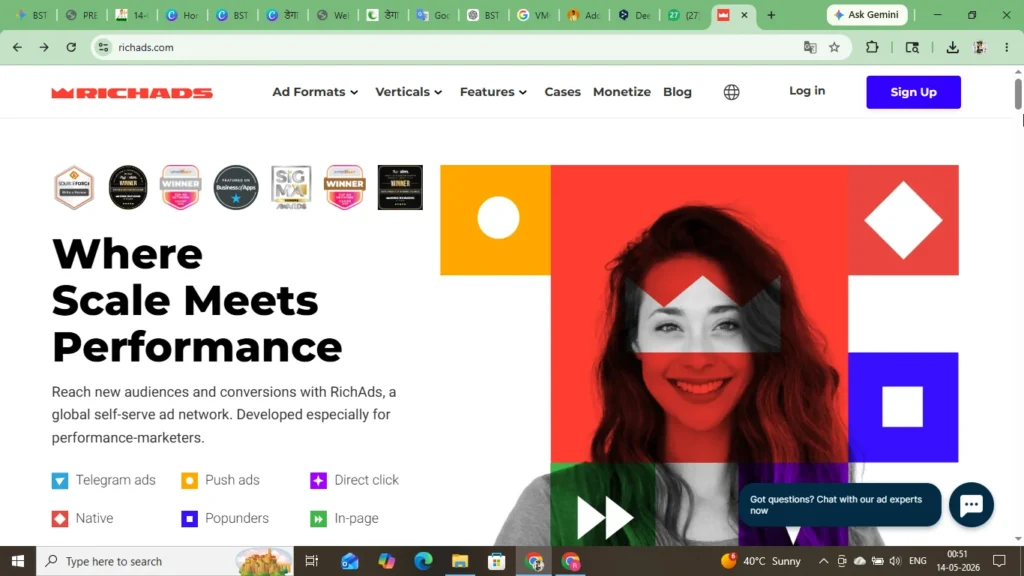Open Microsoft Store from taskbar

[496, 561]
